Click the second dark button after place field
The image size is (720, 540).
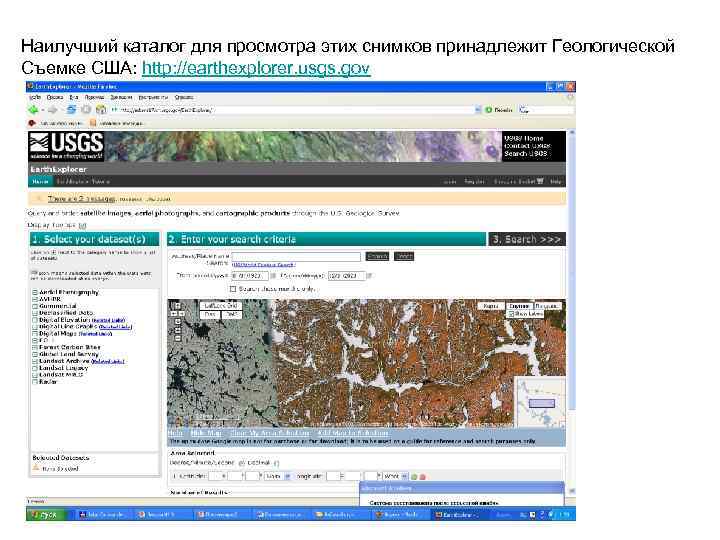tap(404, 256)
